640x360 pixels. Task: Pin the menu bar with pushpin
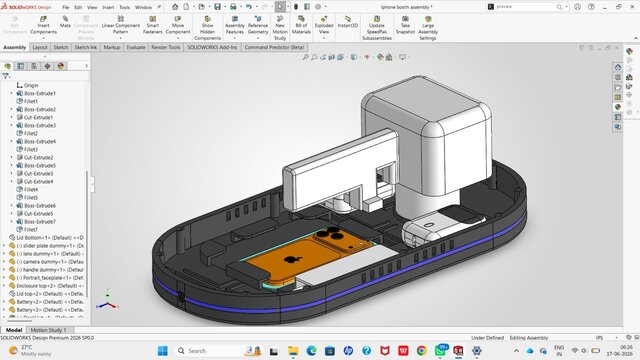click(x=159, y=7)
